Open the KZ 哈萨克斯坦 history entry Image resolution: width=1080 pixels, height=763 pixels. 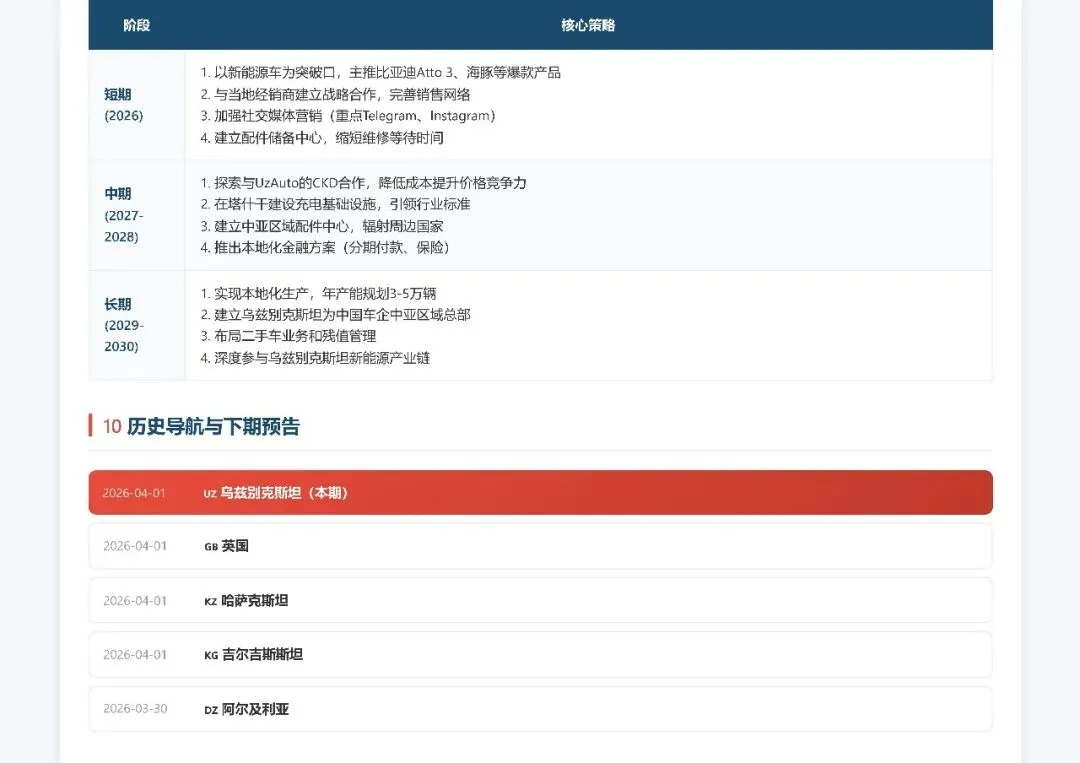point(541,600)
